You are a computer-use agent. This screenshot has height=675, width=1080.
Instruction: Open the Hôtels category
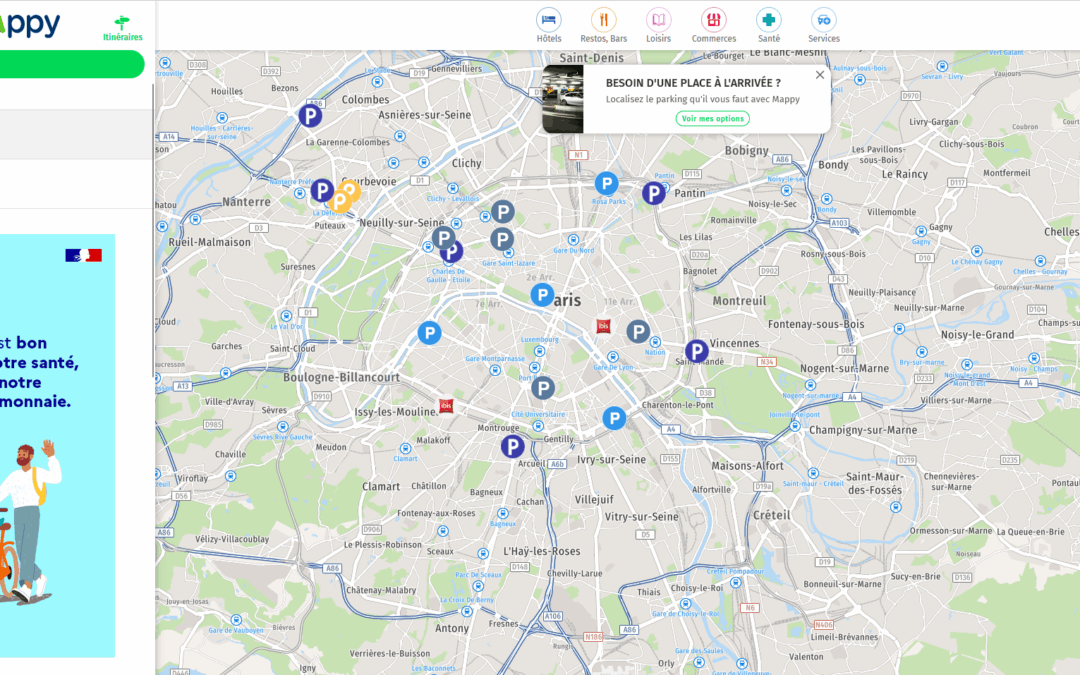coord(549,25)
